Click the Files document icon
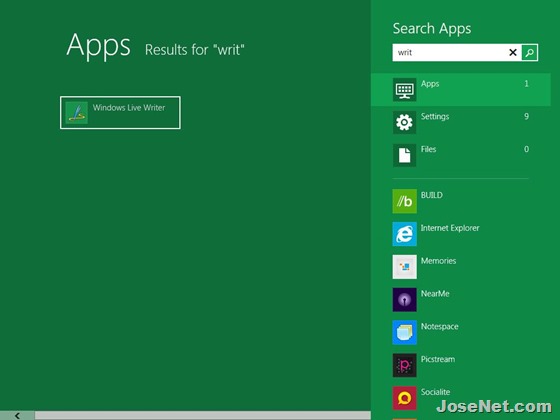Viewport: 560px width, 420px height. point(405,155)
